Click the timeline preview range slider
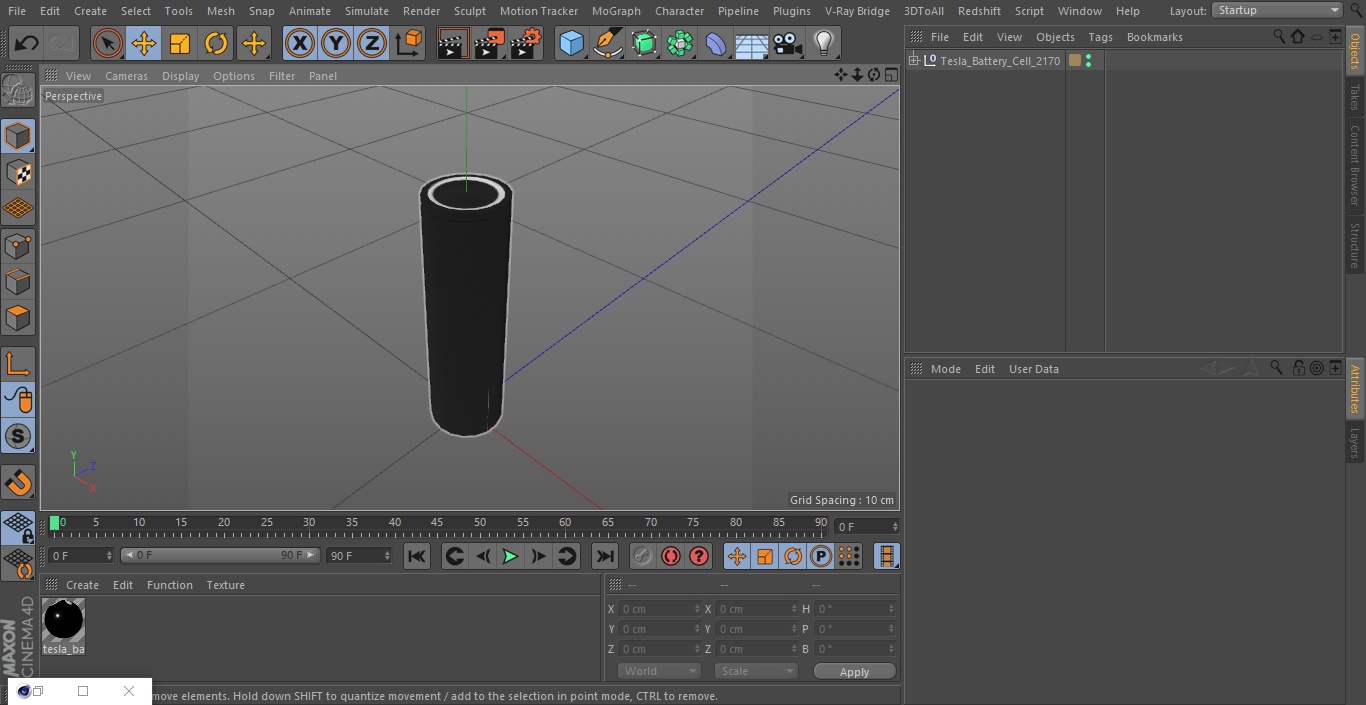Viewport: 1366px width, 705px height. (219, 555)
